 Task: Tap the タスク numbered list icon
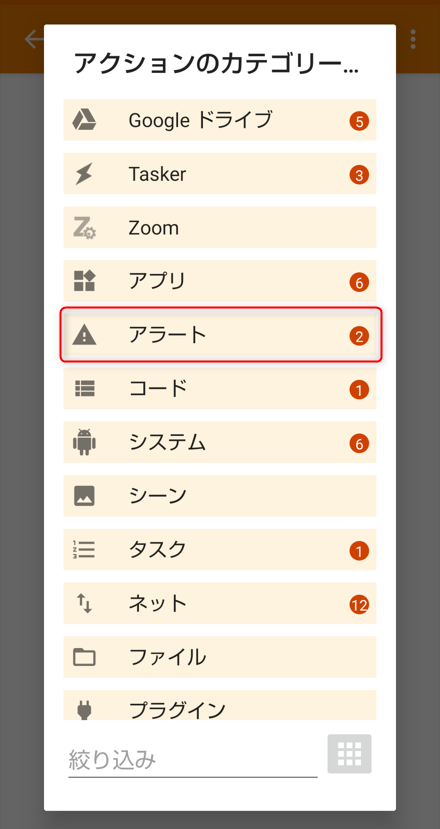click(x=84, y=549)
